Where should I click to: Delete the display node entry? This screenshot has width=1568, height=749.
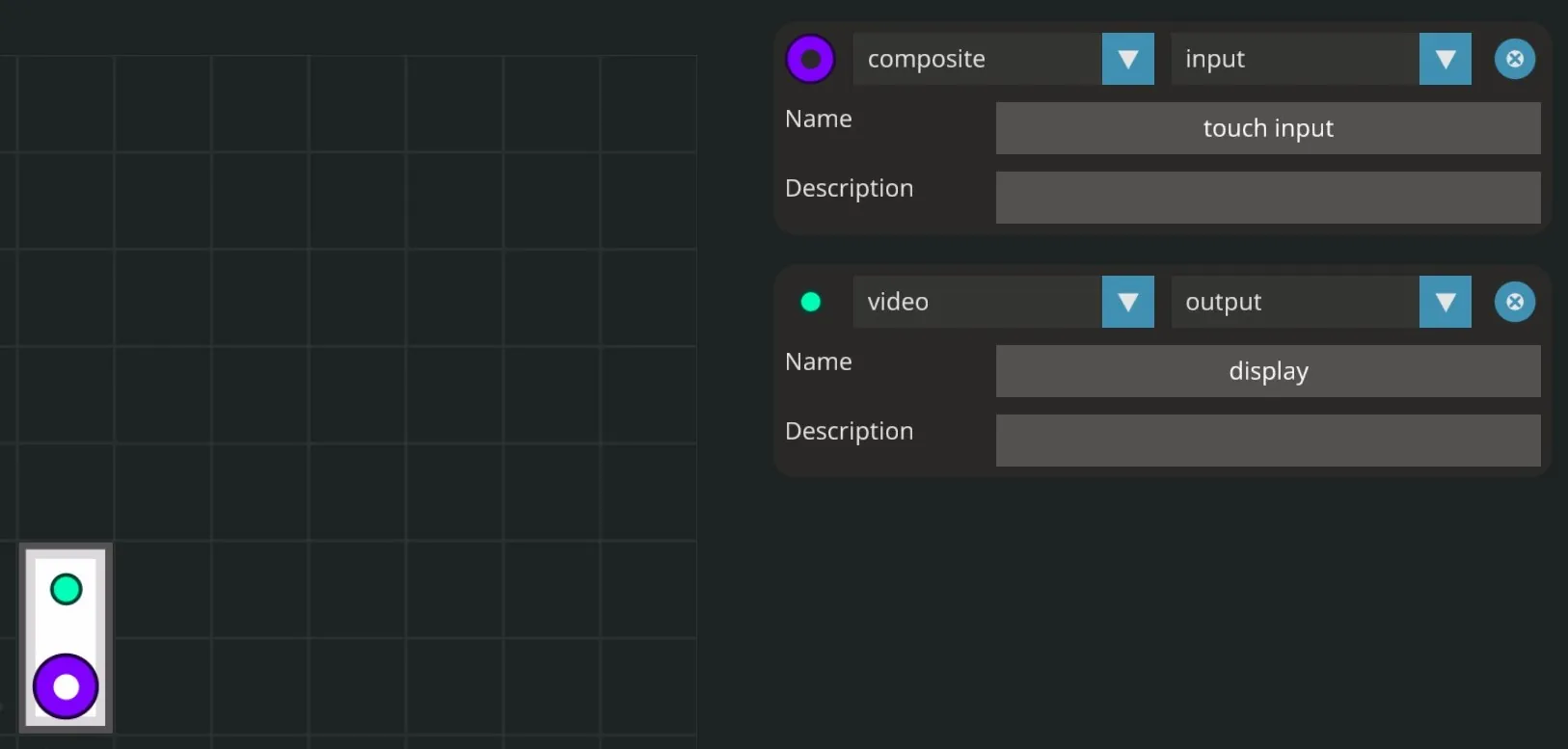coord(1514,303)
